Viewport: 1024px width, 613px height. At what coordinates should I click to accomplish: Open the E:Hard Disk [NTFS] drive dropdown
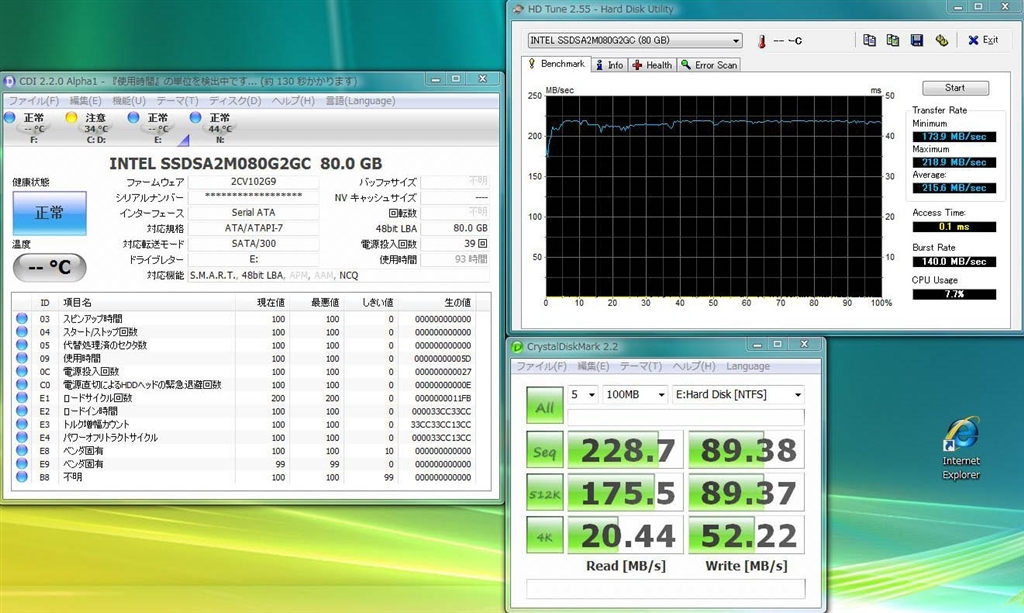(x=738, y=395)
